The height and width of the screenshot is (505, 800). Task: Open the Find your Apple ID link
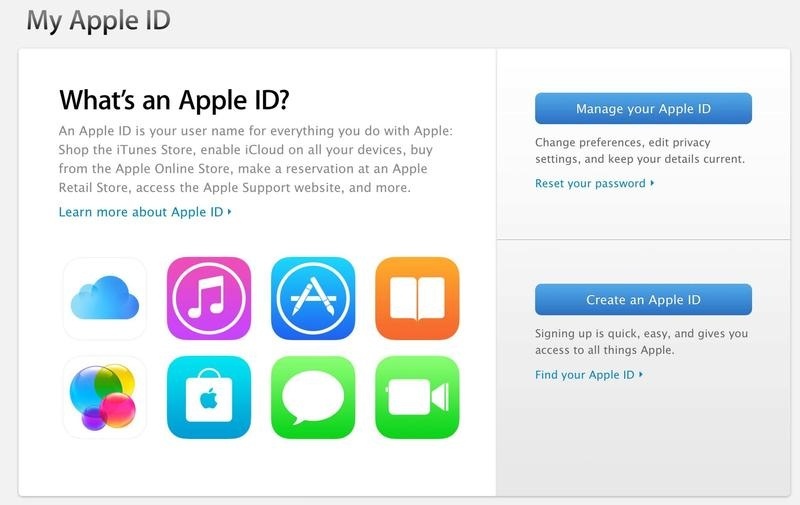pos(585,375)
